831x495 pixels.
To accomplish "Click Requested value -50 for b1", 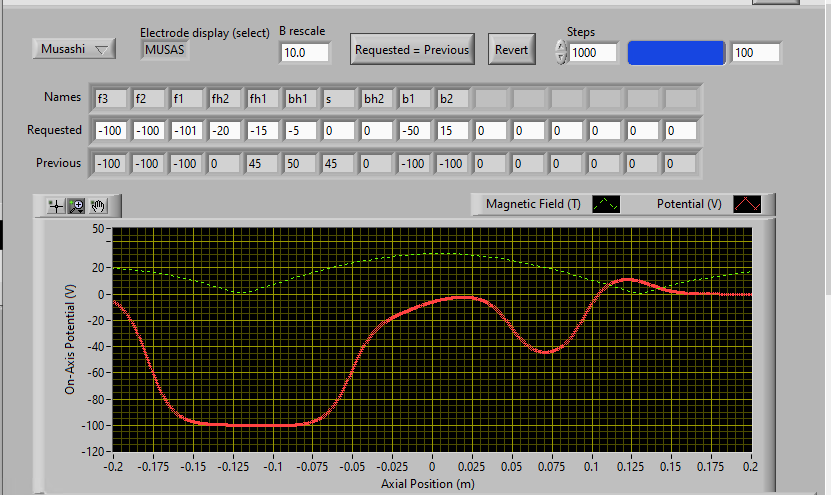I will pyautogui.click(x=415, y=130).
